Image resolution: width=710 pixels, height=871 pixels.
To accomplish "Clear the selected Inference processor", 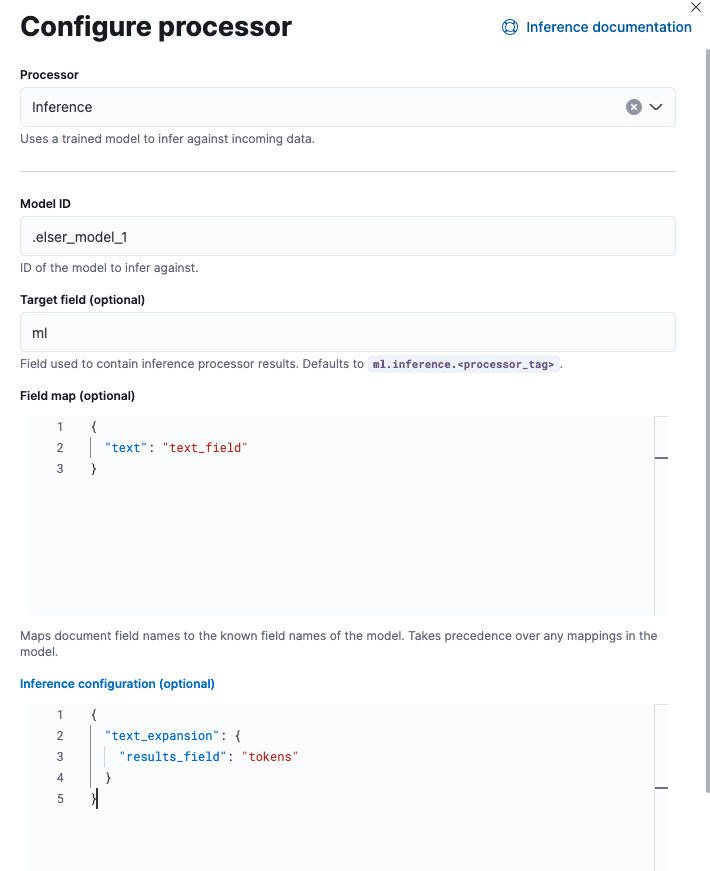I will click(x=633, y=106).
